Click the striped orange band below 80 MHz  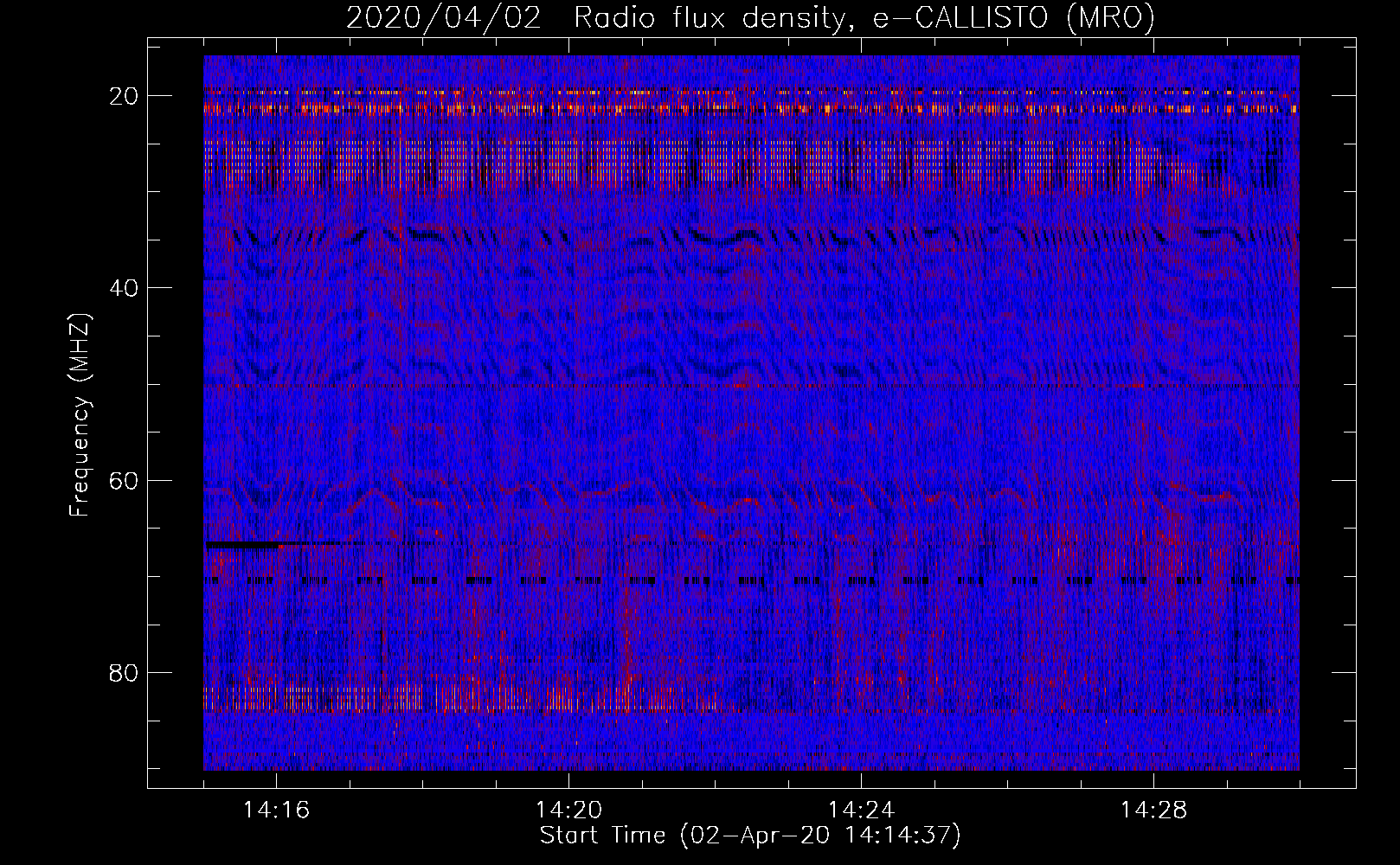433,697
